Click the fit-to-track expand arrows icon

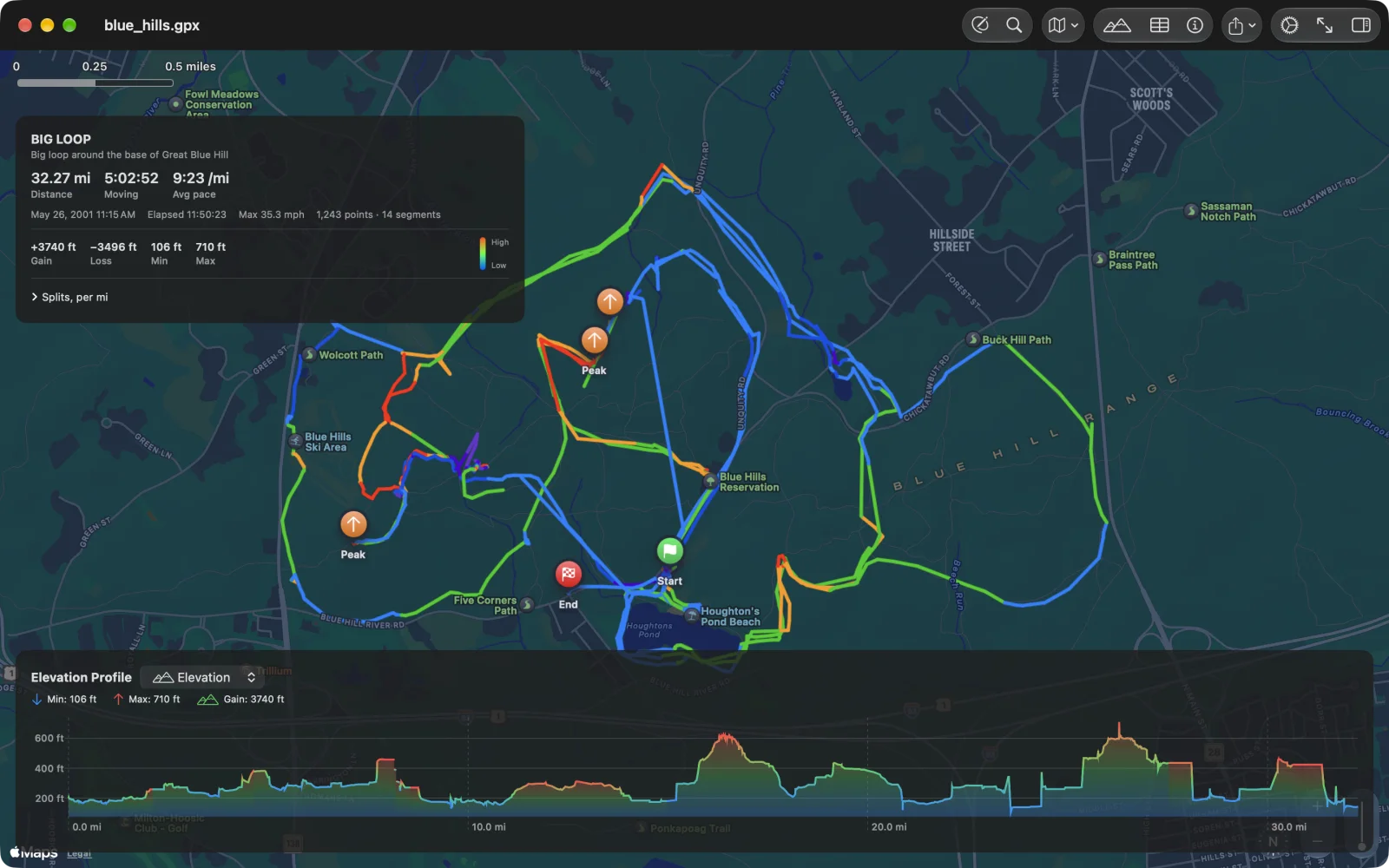pos(1325,25)
